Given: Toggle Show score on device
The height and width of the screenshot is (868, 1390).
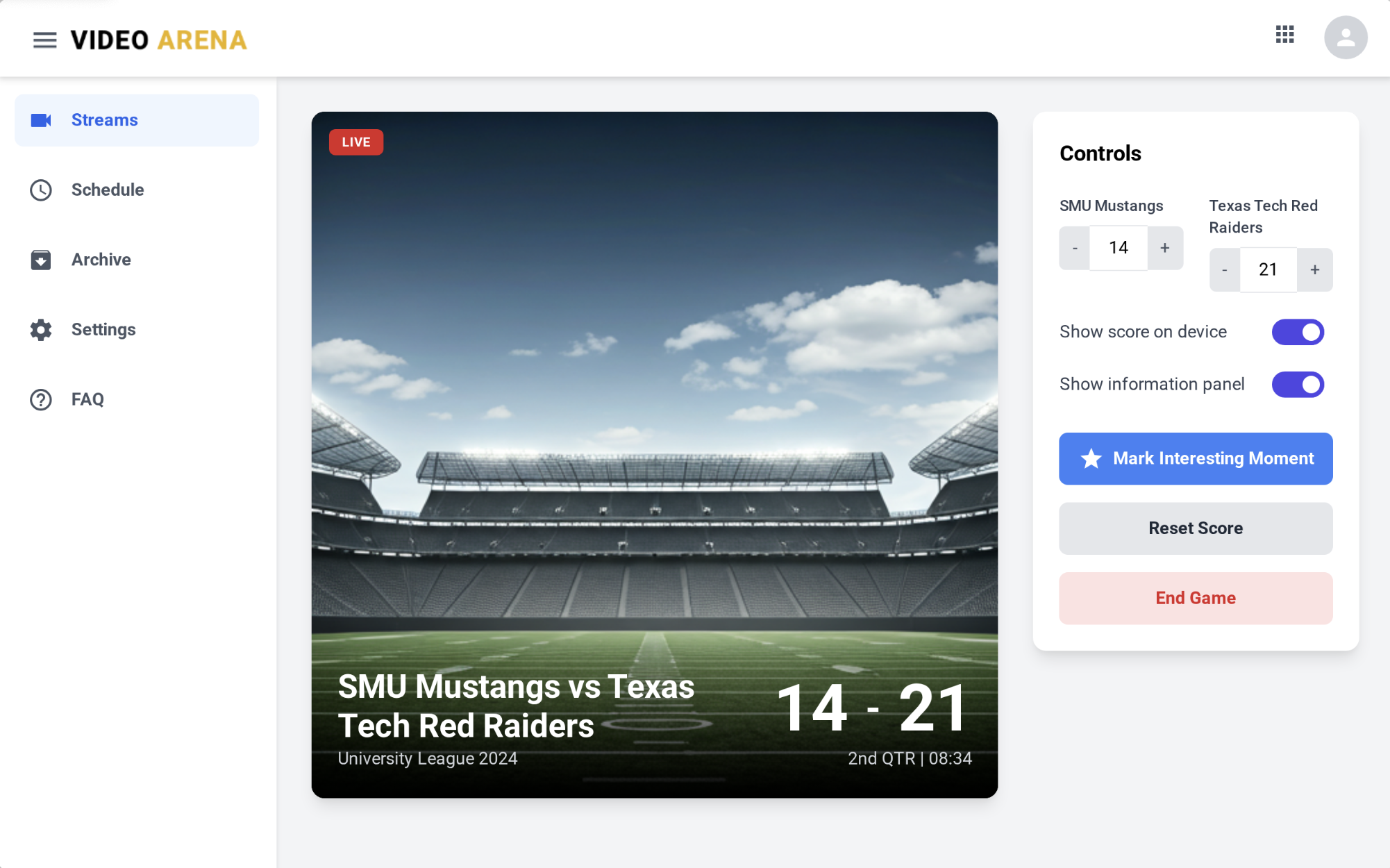Looking at the screenshot, I should [1298, 332].
